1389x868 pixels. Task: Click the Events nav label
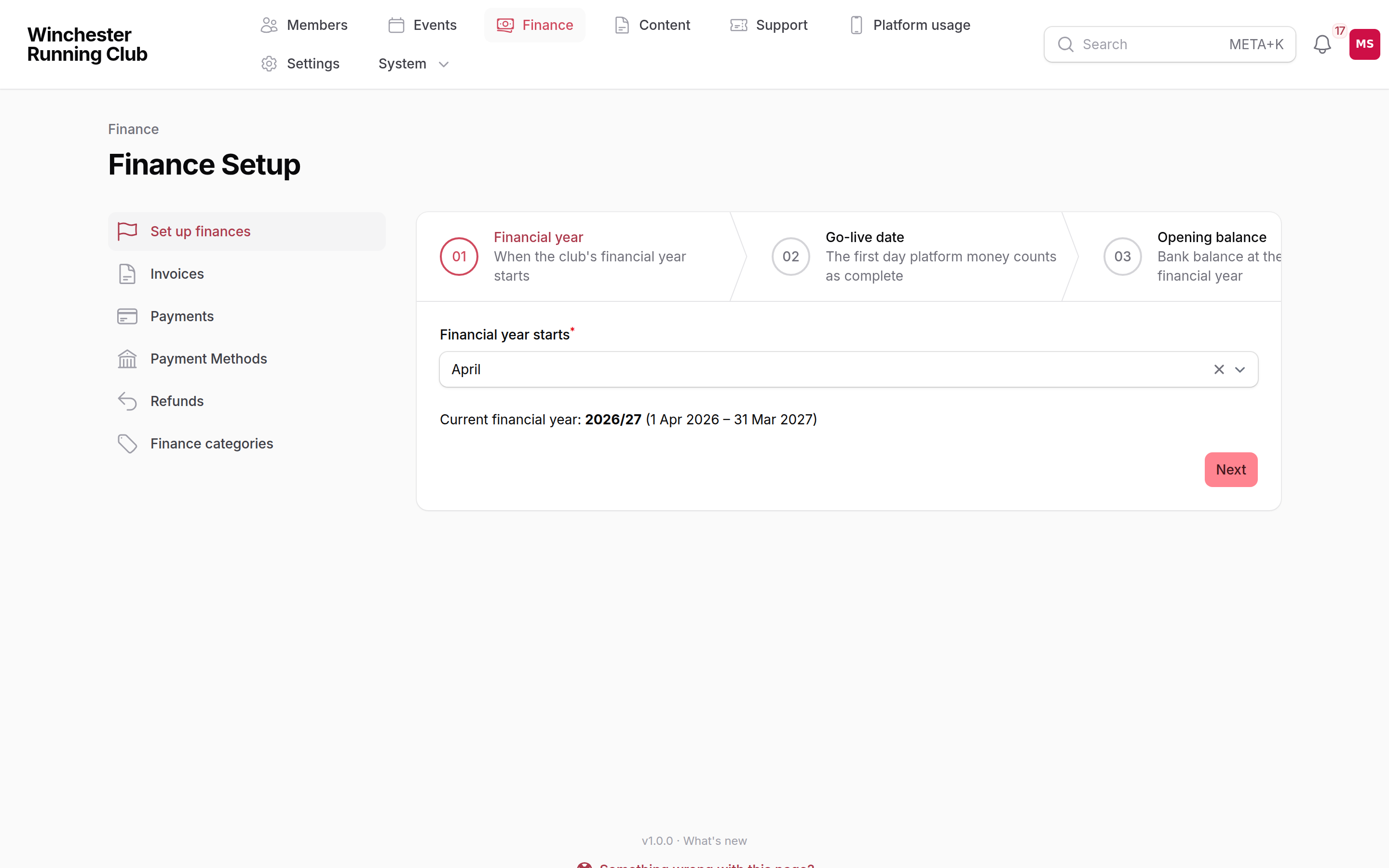click(435, 25)
